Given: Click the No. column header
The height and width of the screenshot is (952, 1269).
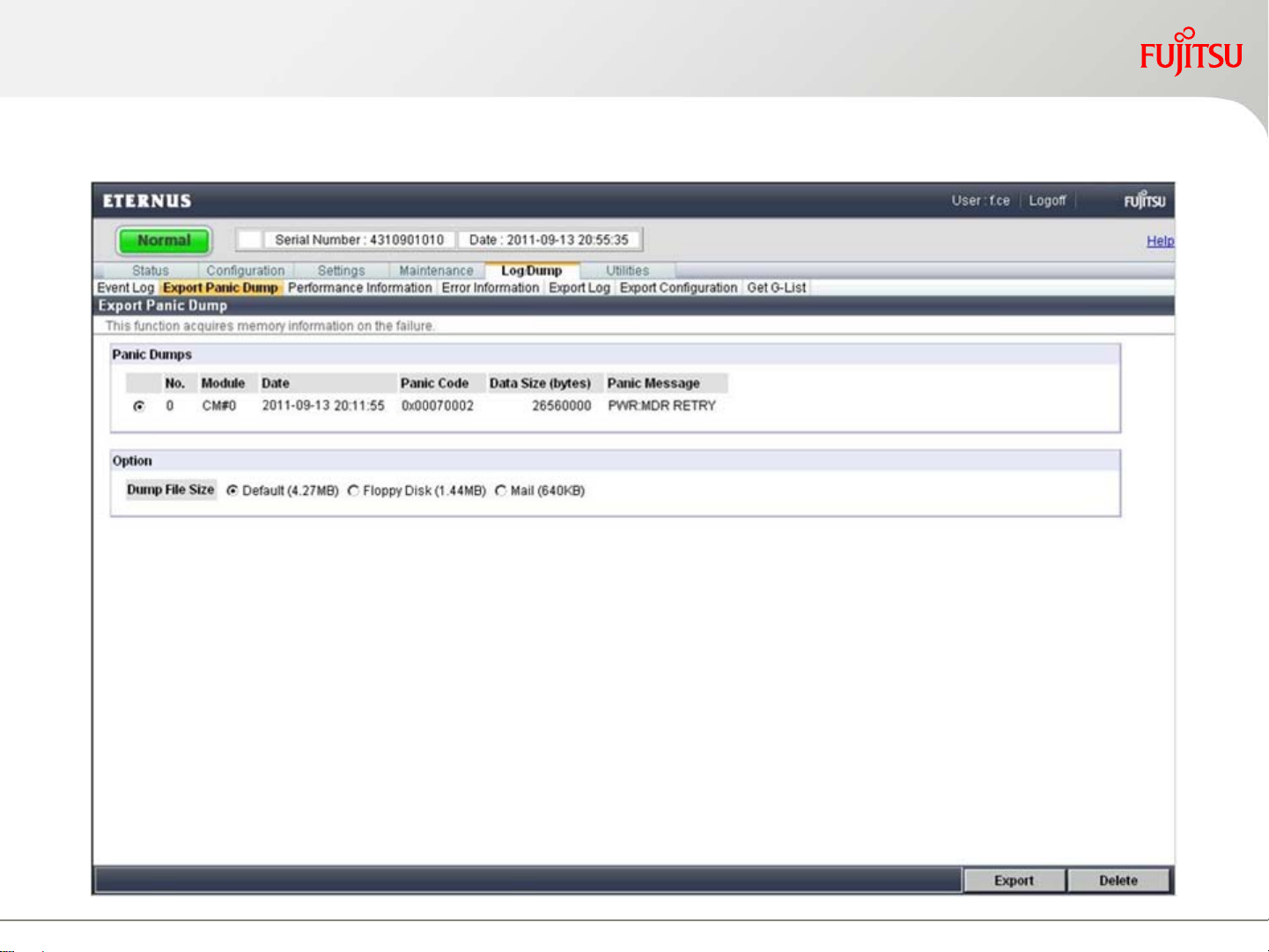Looking at the screenshot, I should tap(174, 383).
